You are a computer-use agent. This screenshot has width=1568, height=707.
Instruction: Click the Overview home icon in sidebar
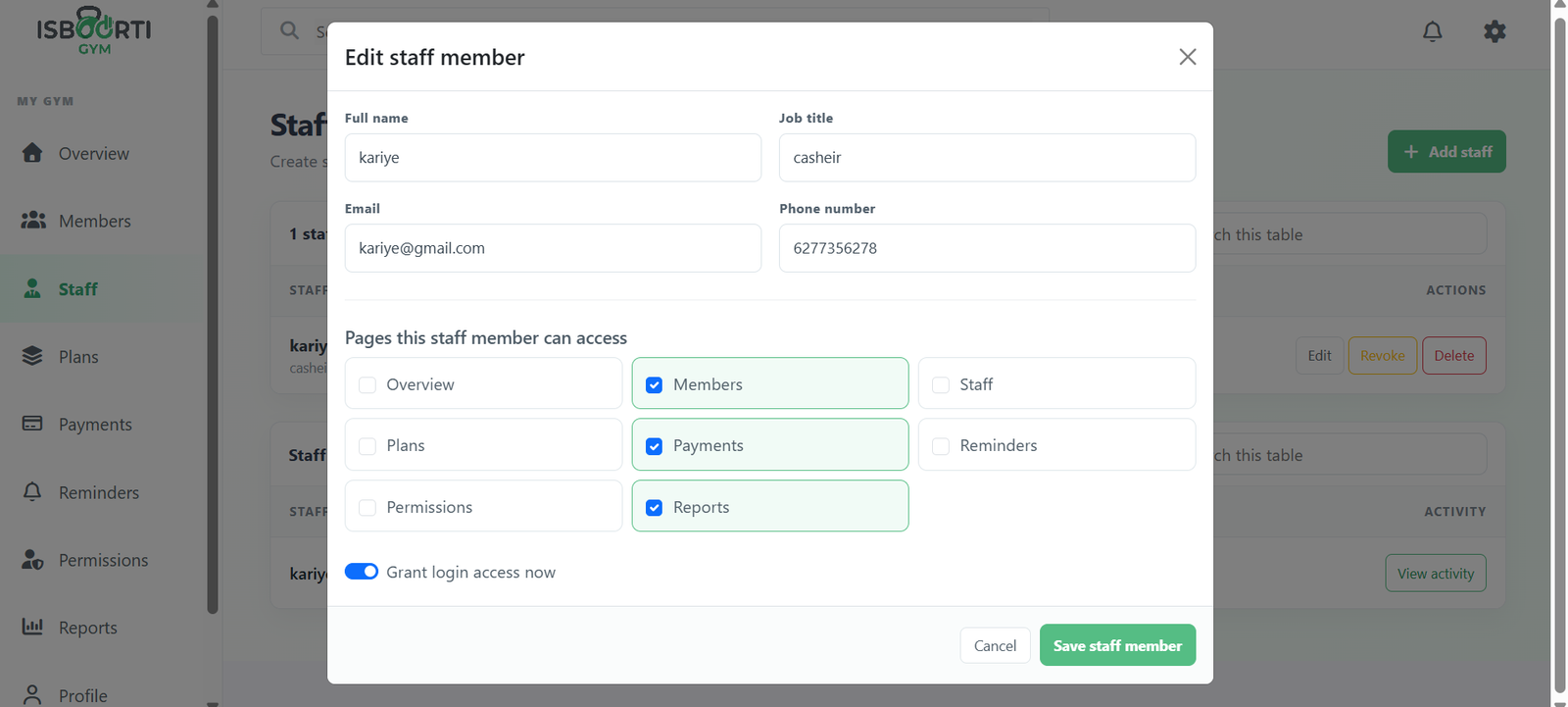32,153
